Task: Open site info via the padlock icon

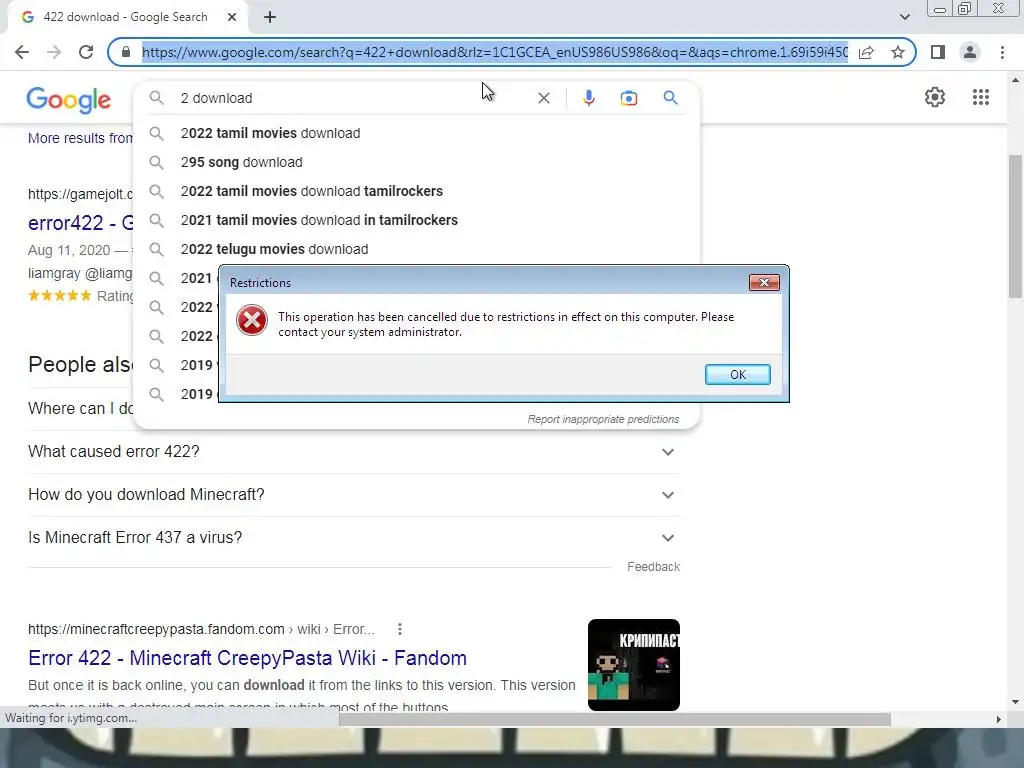Action: coord(126,52)
